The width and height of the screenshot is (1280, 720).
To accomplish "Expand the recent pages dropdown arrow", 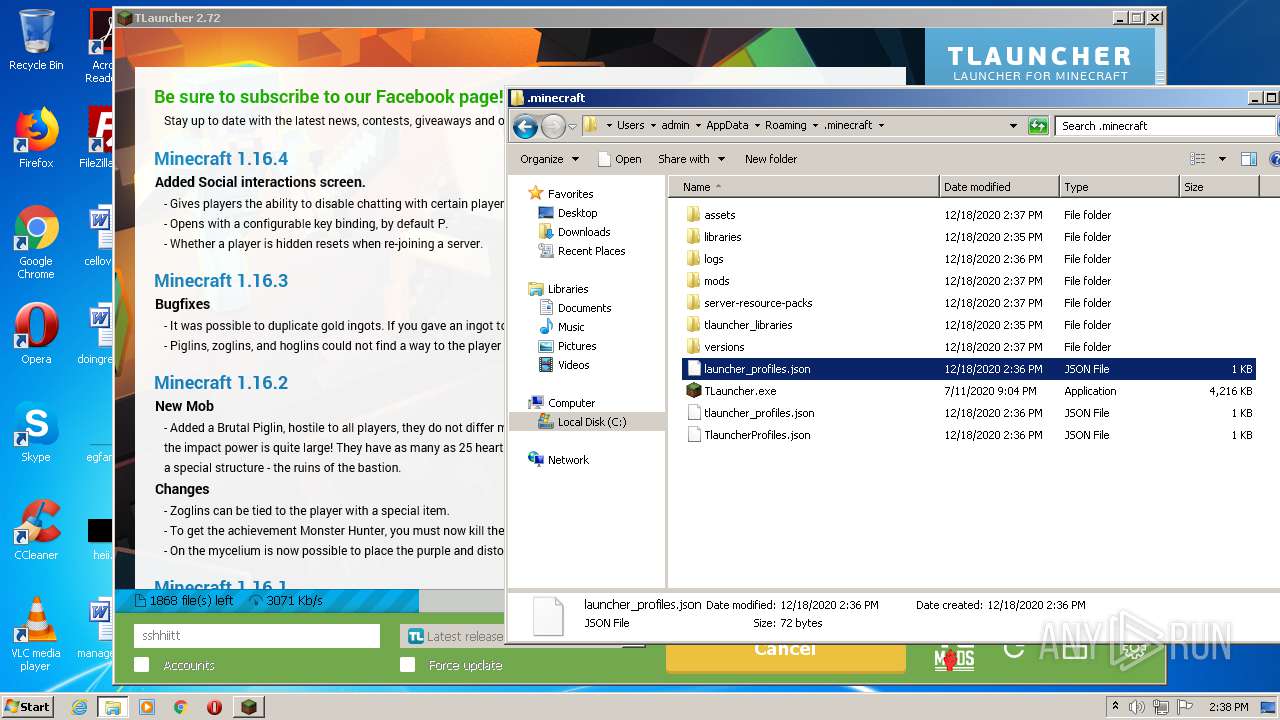I will [x=573, y=127].
